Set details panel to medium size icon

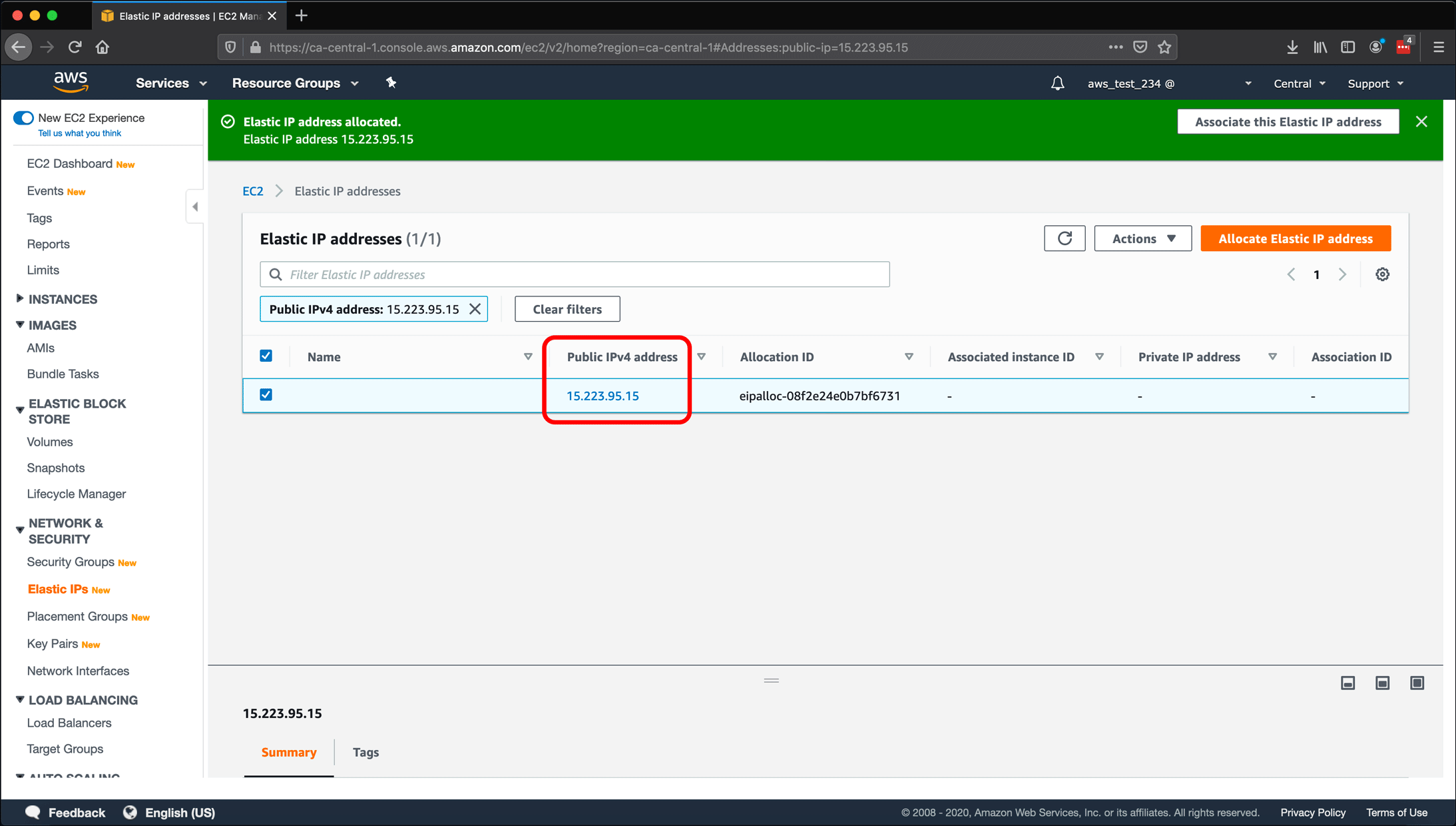(x=1382, y=683)
